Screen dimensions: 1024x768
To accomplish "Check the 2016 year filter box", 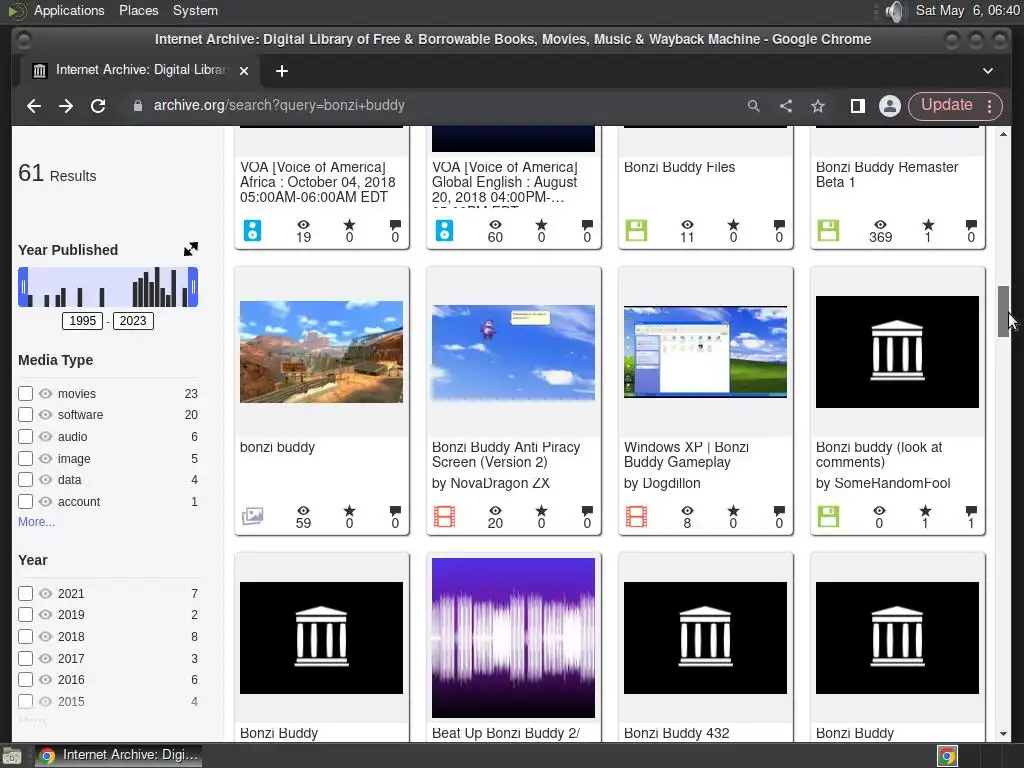I will tap(25, 680).
